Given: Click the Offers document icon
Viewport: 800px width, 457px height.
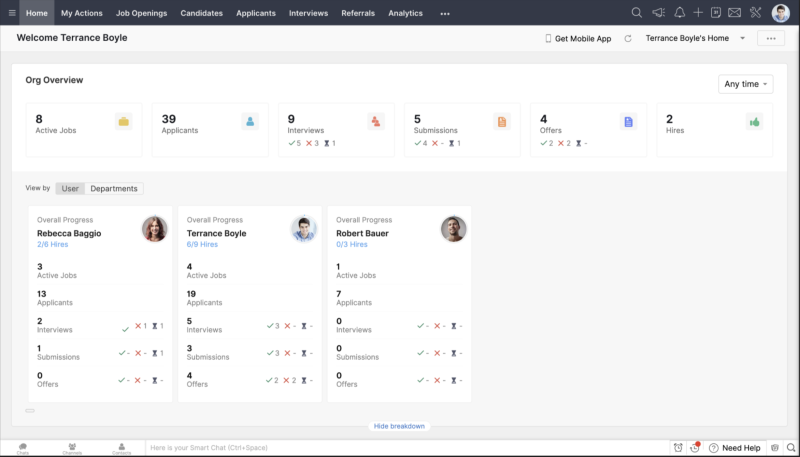Looking at the screenshot, I should click(x=628, y=121).
